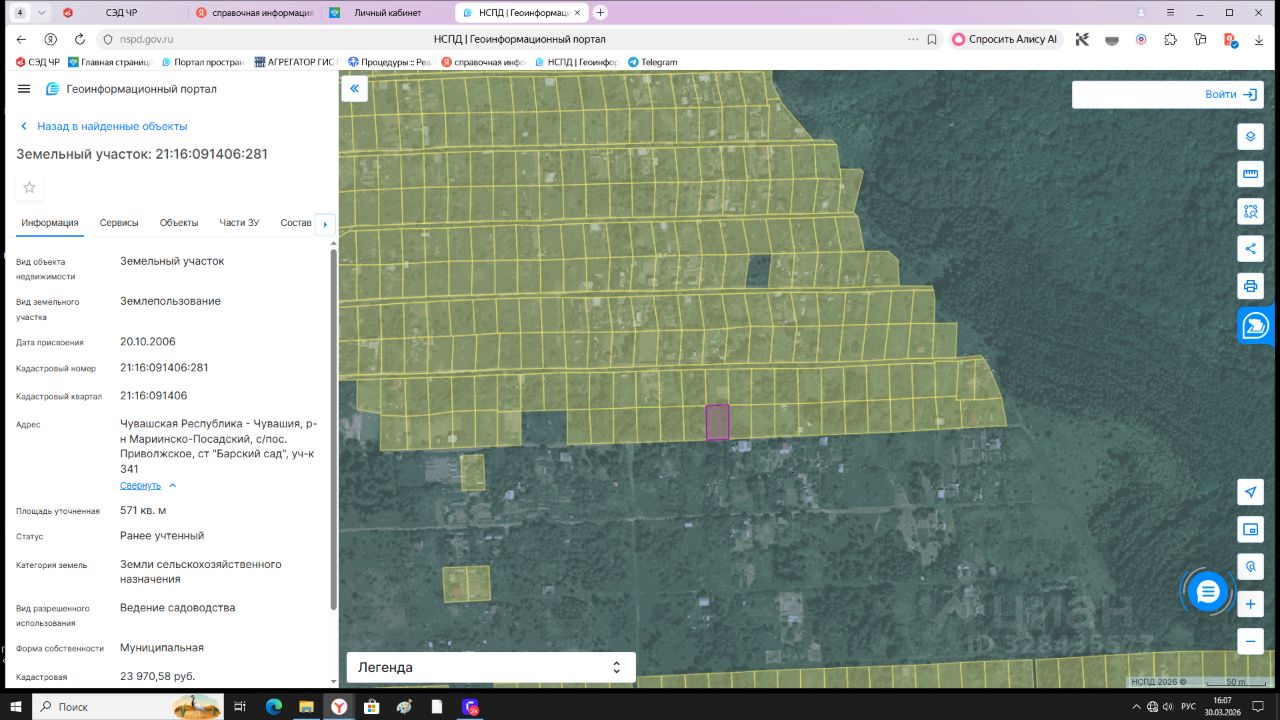Zoom out of the map

point(1249,641)
